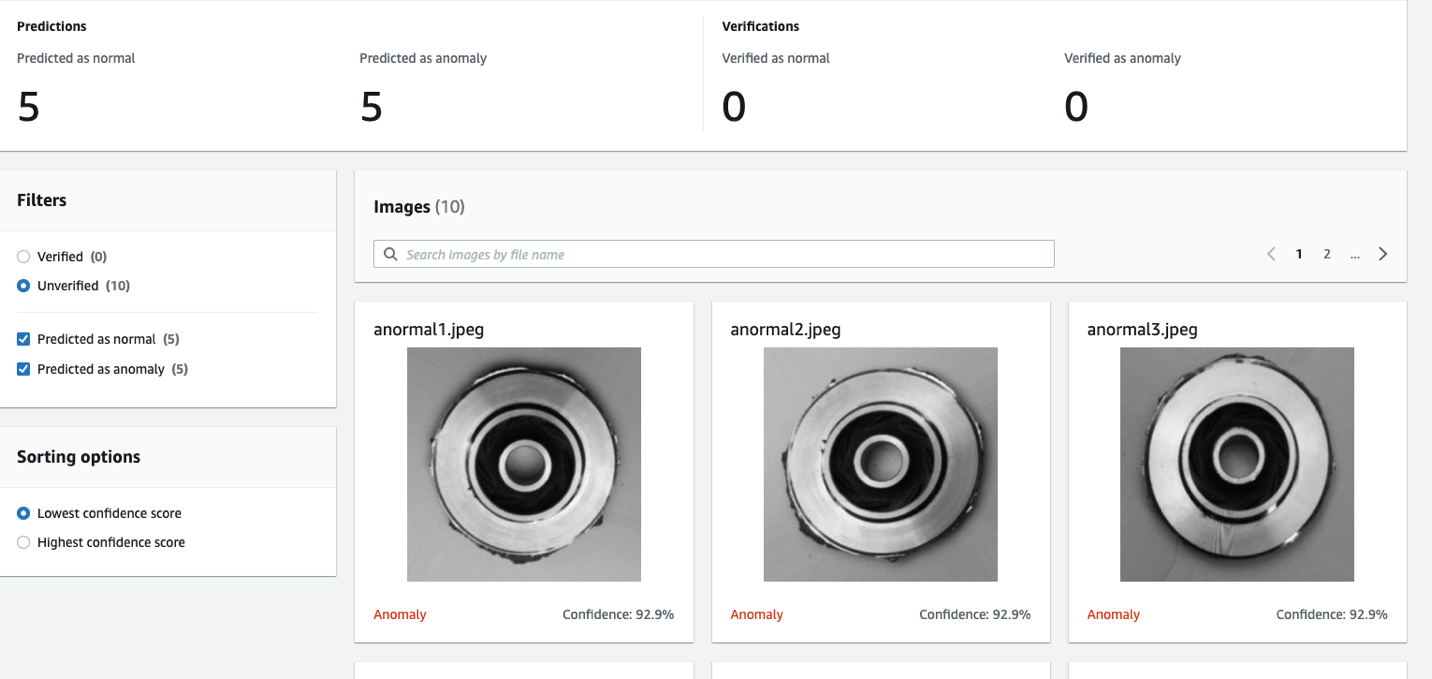The width and height of the screenshot is (1432, 679).
Task: Click the pagination ellipsis
Action: click(1355, 255)
